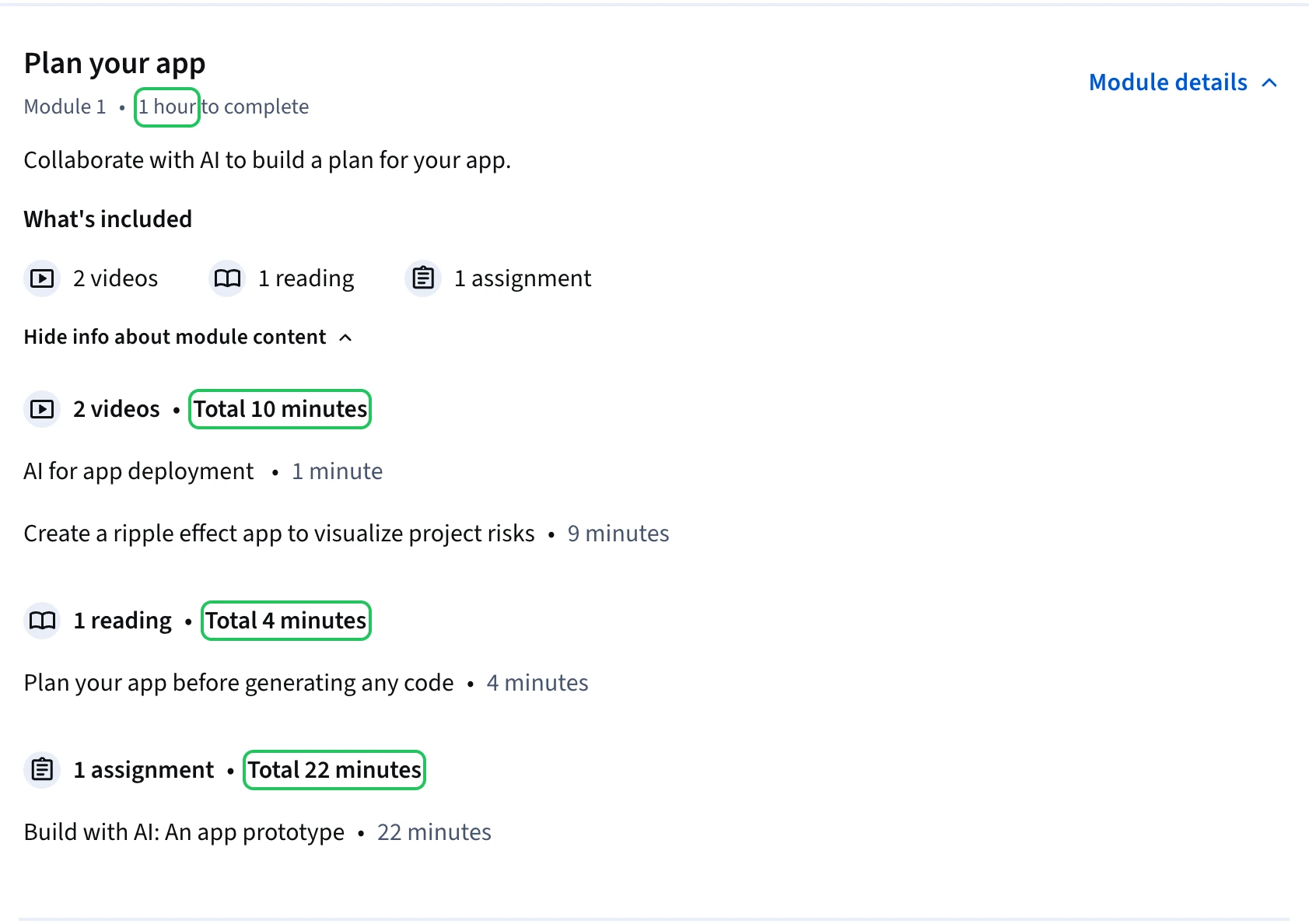Screen dimensions: 1309x924
Task: Open 'Create a ripple effect app' video
Action: click(x=279, y=534)
